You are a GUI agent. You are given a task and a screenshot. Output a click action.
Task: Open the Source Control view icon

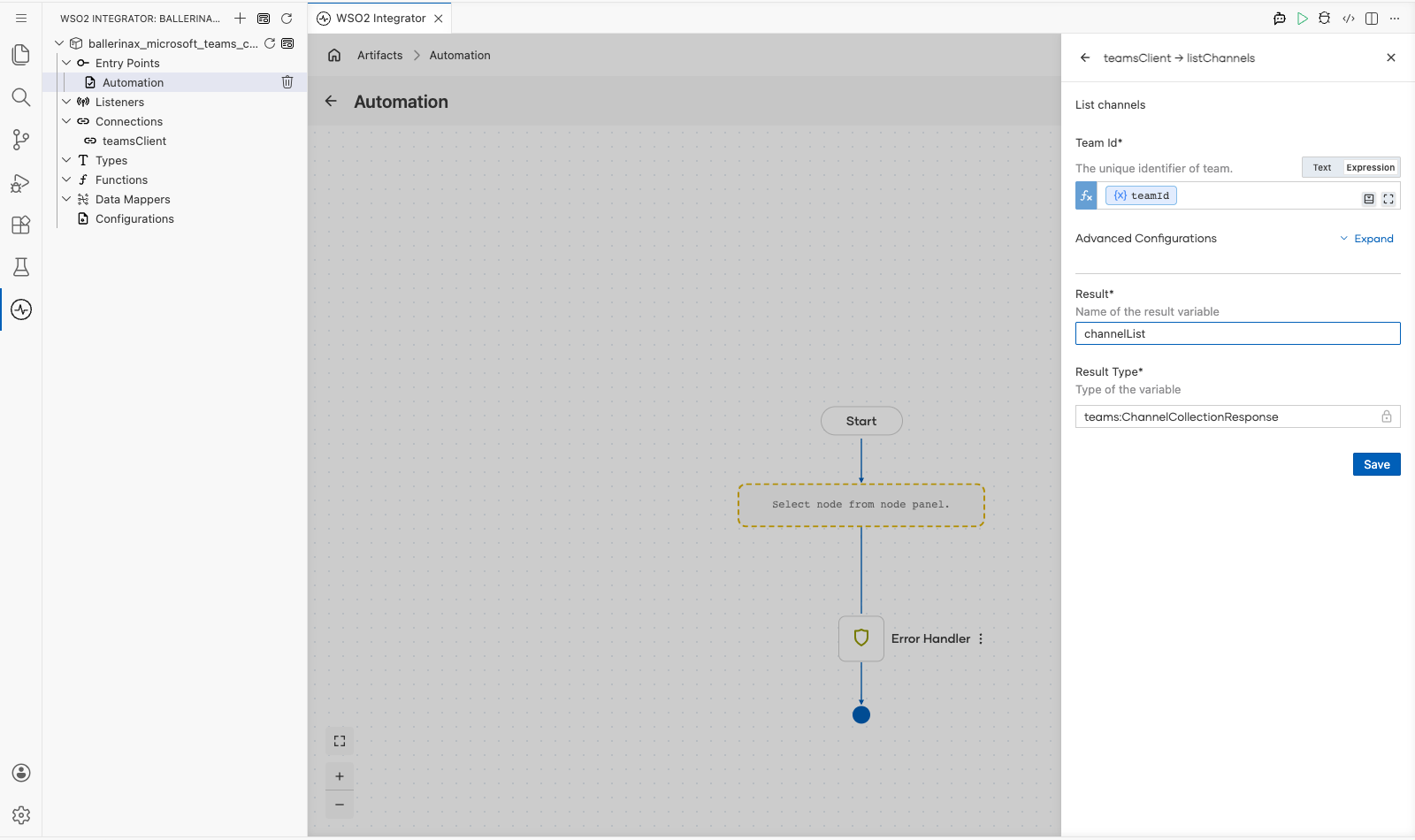point(21,140)
